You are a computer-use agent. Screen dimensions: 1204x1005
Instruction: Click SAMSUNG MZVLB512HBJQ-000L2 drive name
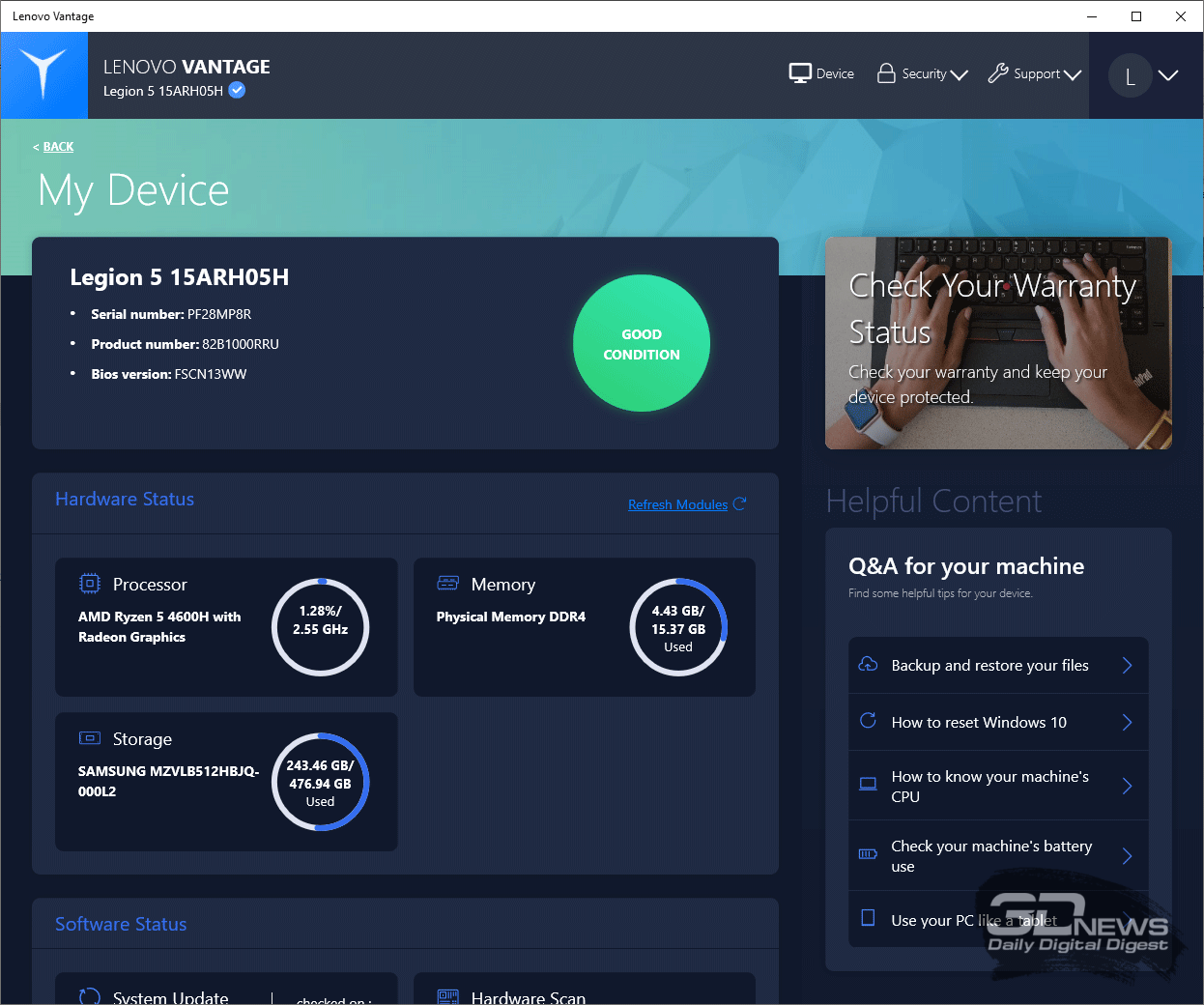pos(169,781)
